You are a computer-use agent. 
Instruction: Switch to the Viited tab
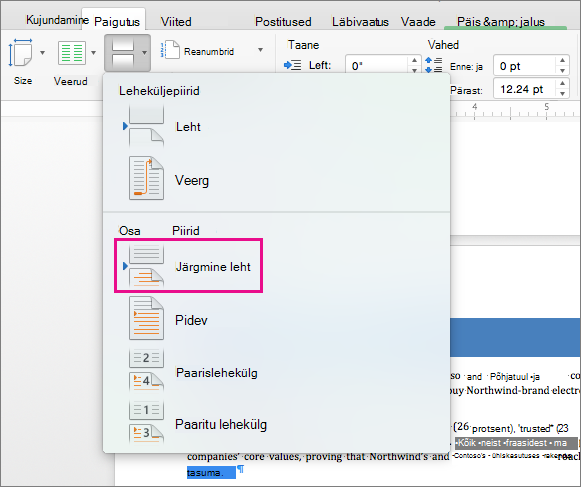click(x=176, y=22)
